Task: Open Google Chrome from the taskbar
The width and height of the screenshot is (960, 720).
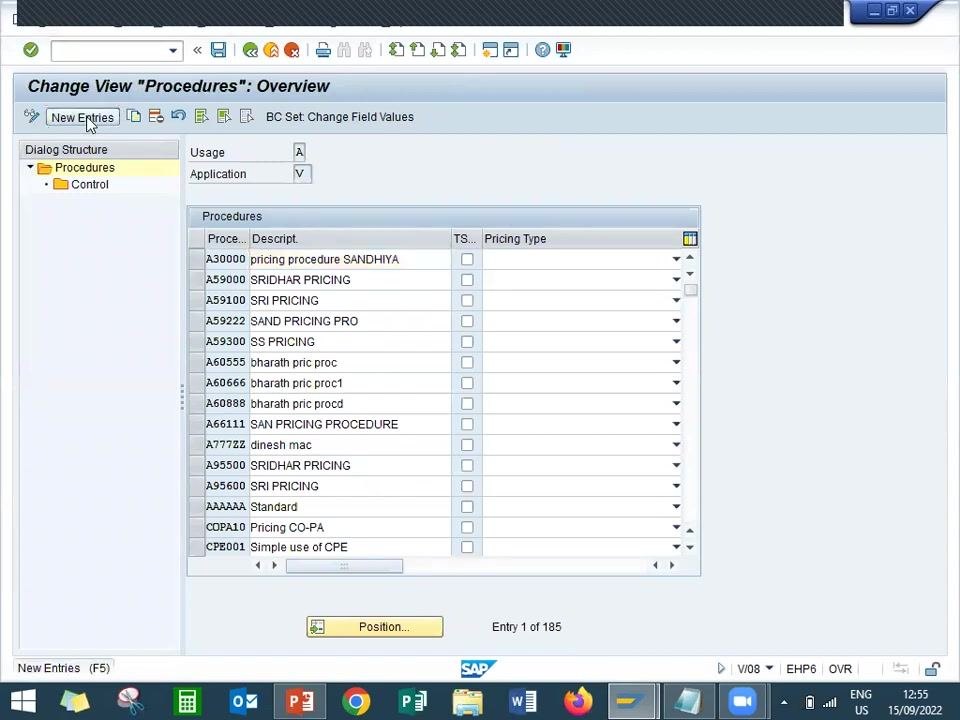Action: click(x=356, y=701)
